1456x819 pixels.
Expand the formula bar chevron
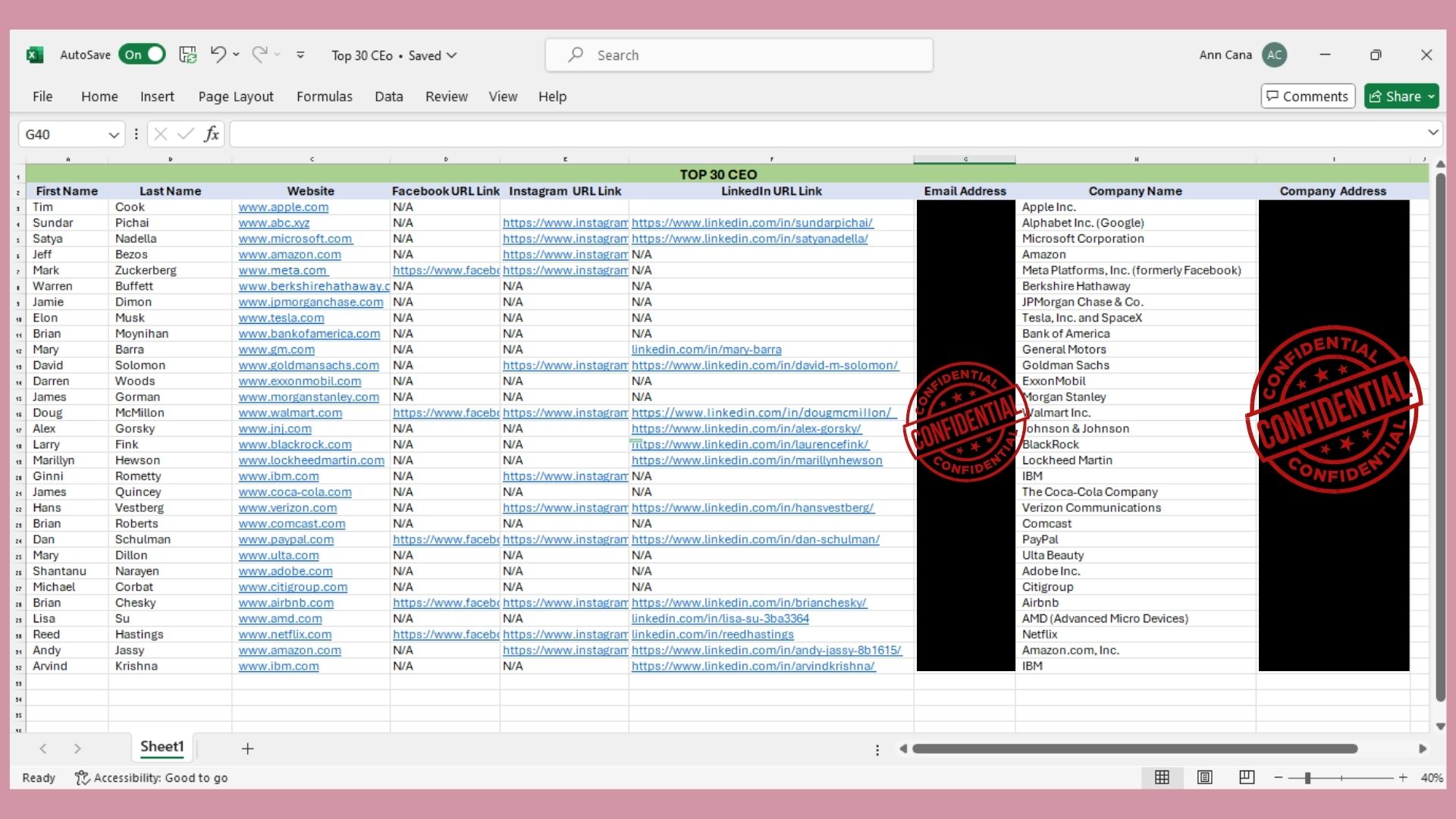click(1432, 133)
